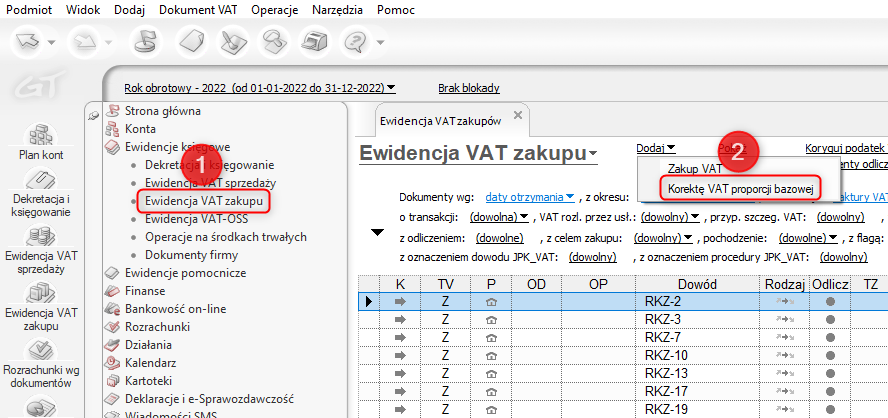Open Rozrachunki in the tree
Viewport: 888px width, 418px height.
[x=157, y=327]
